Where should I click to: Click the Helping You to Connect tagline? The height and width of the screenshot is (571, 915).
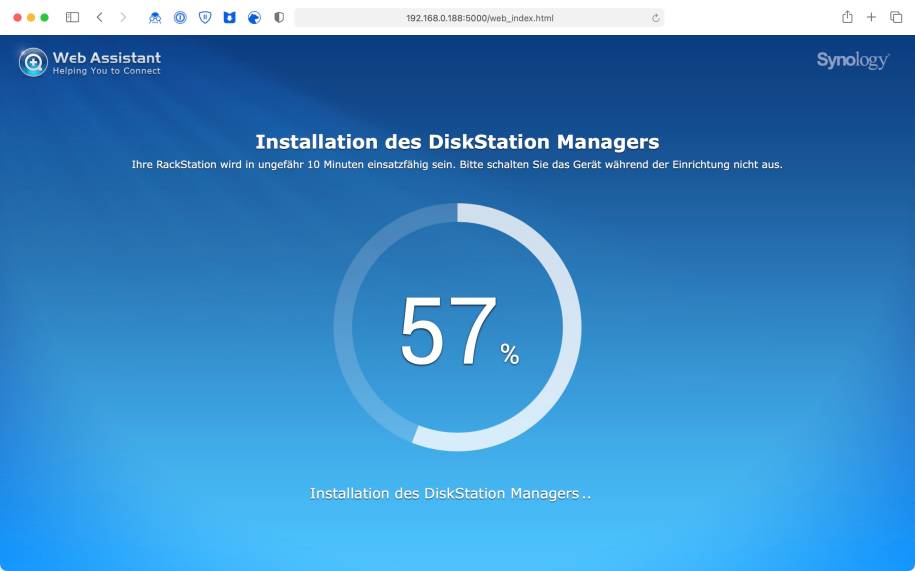point(107,71)
